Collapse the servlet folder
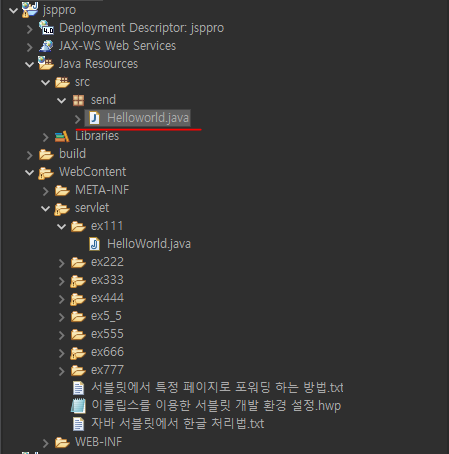 click(x=46, y=208)
